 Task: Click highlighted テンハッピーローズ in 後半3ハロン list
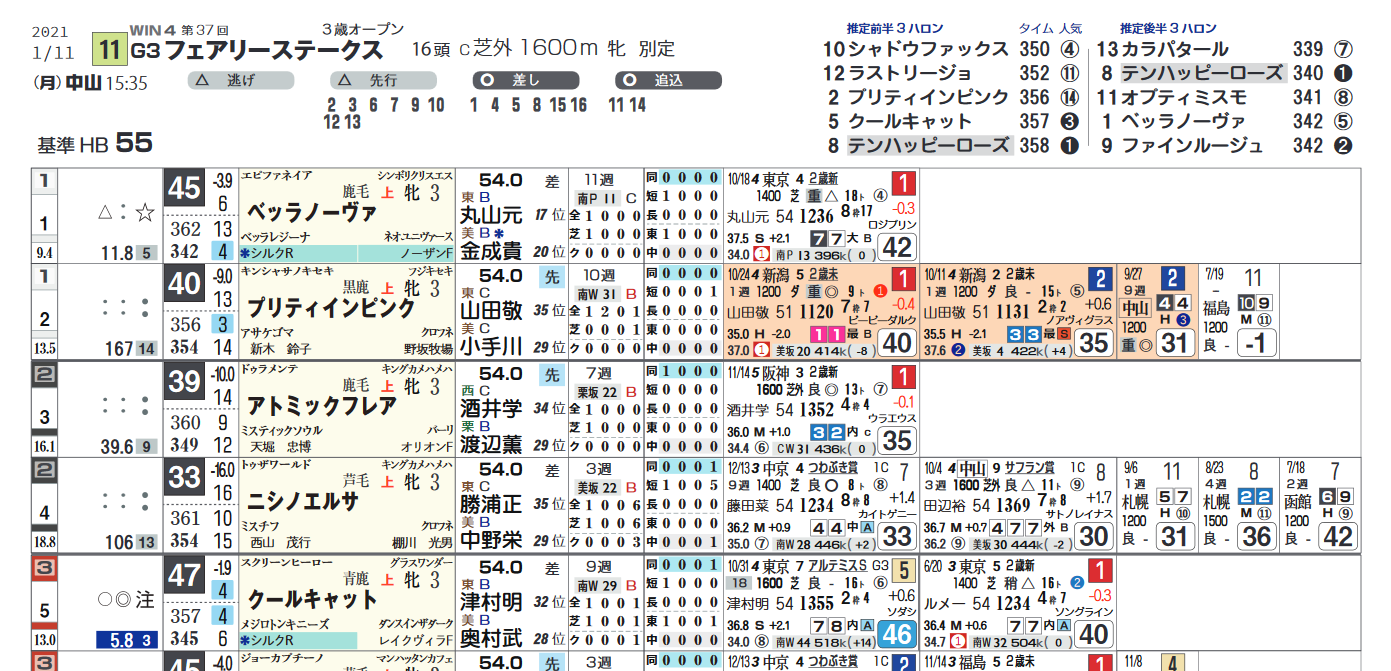tap(1201, 73)
